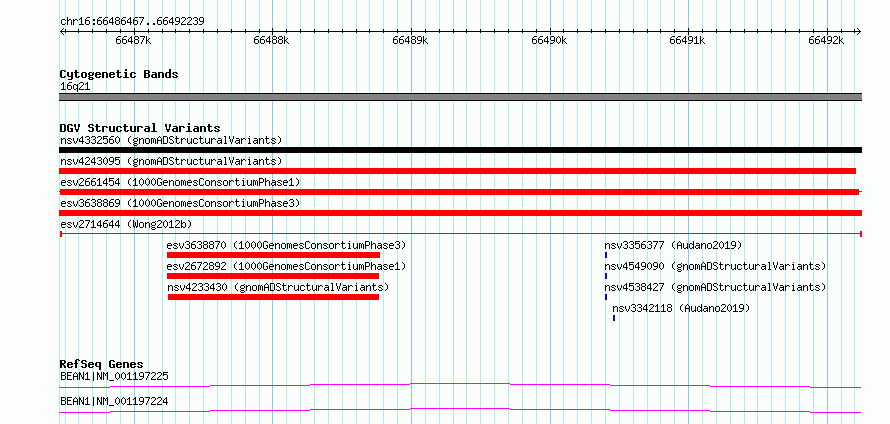890x424 pixels.
Task: Click the red bar of esv3638870
Action: [x=273, y=255]
